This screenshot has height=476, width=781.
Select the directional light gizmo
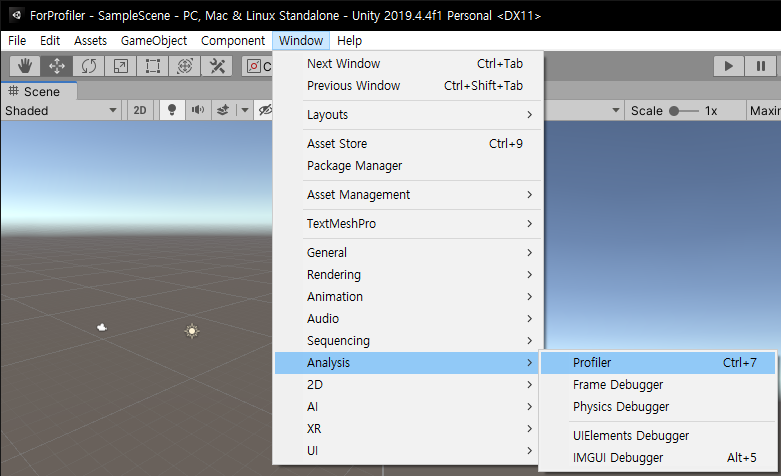point(192,331)
